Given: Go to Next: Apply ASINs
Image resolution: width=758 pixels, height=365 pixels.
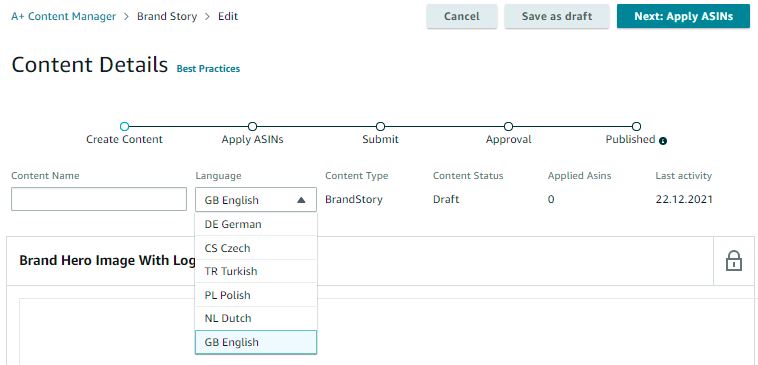Looking at the screenshot, I should click(x=683, y=16).
